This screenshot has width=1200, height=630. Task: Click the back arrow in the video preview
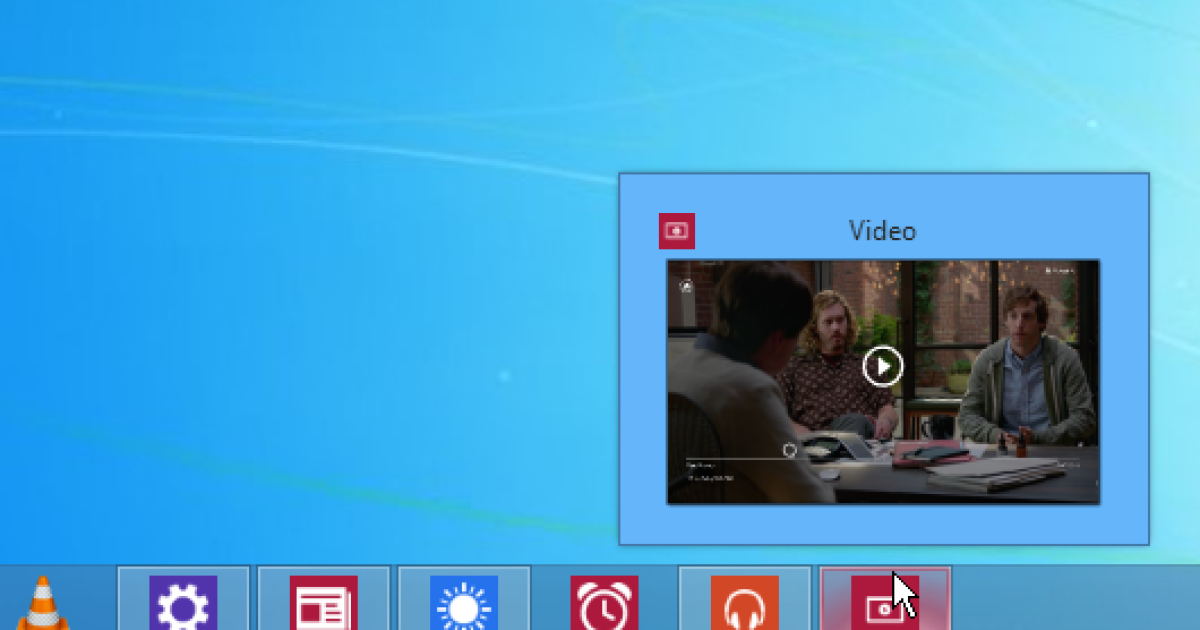pos(686,286)
